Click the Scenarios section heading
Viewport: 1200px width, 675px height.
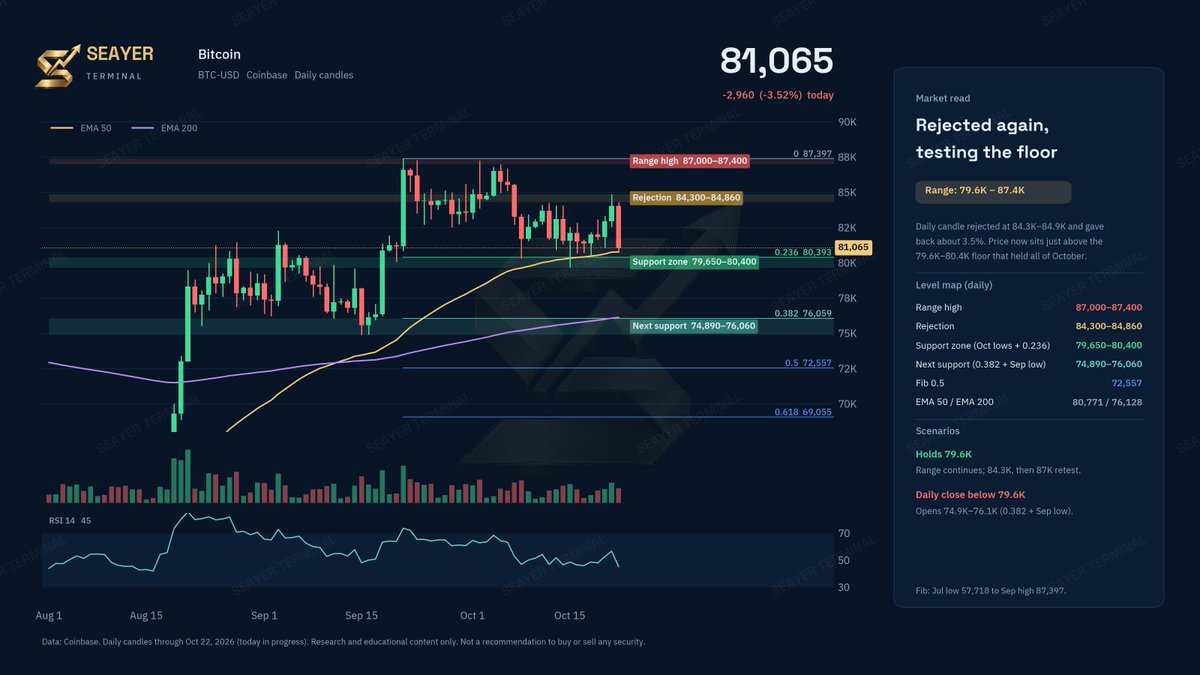click(x=936, y=431)
